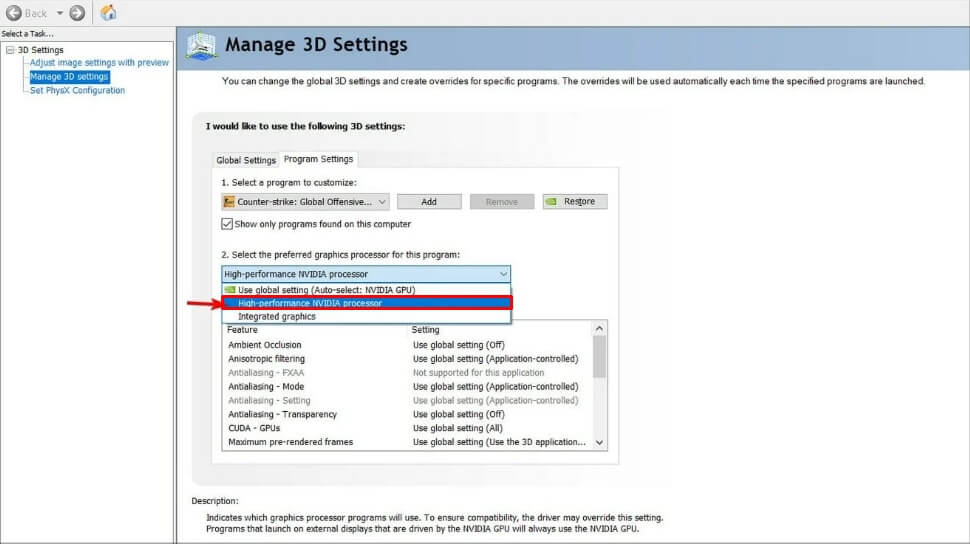Click the Feature column header
970x544 pixels.
242,330
